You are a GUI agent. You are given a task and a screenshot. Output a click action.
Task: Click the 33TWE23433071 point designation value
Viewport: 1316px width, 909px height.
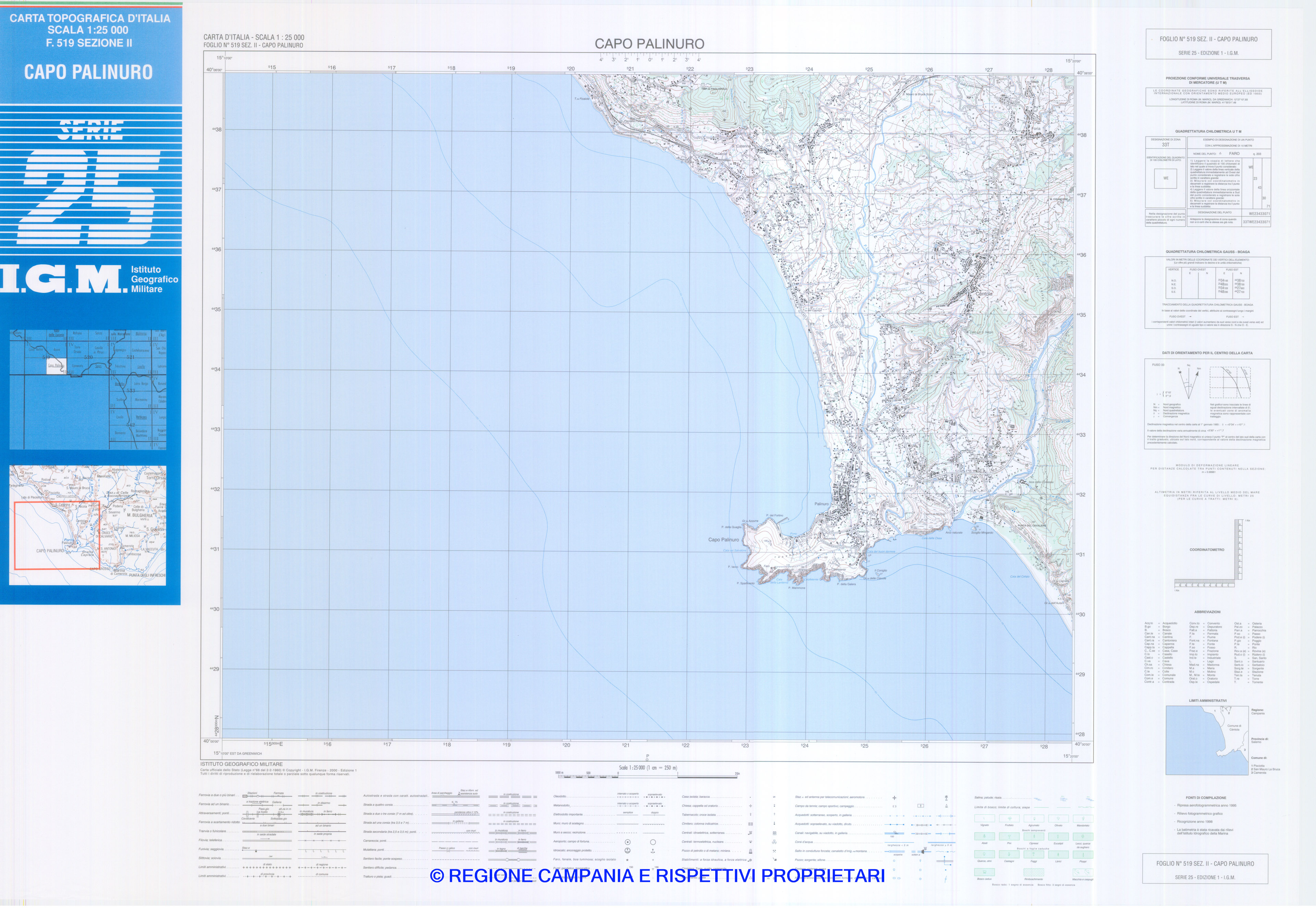pyautogui.click(x=1256, y=222)
